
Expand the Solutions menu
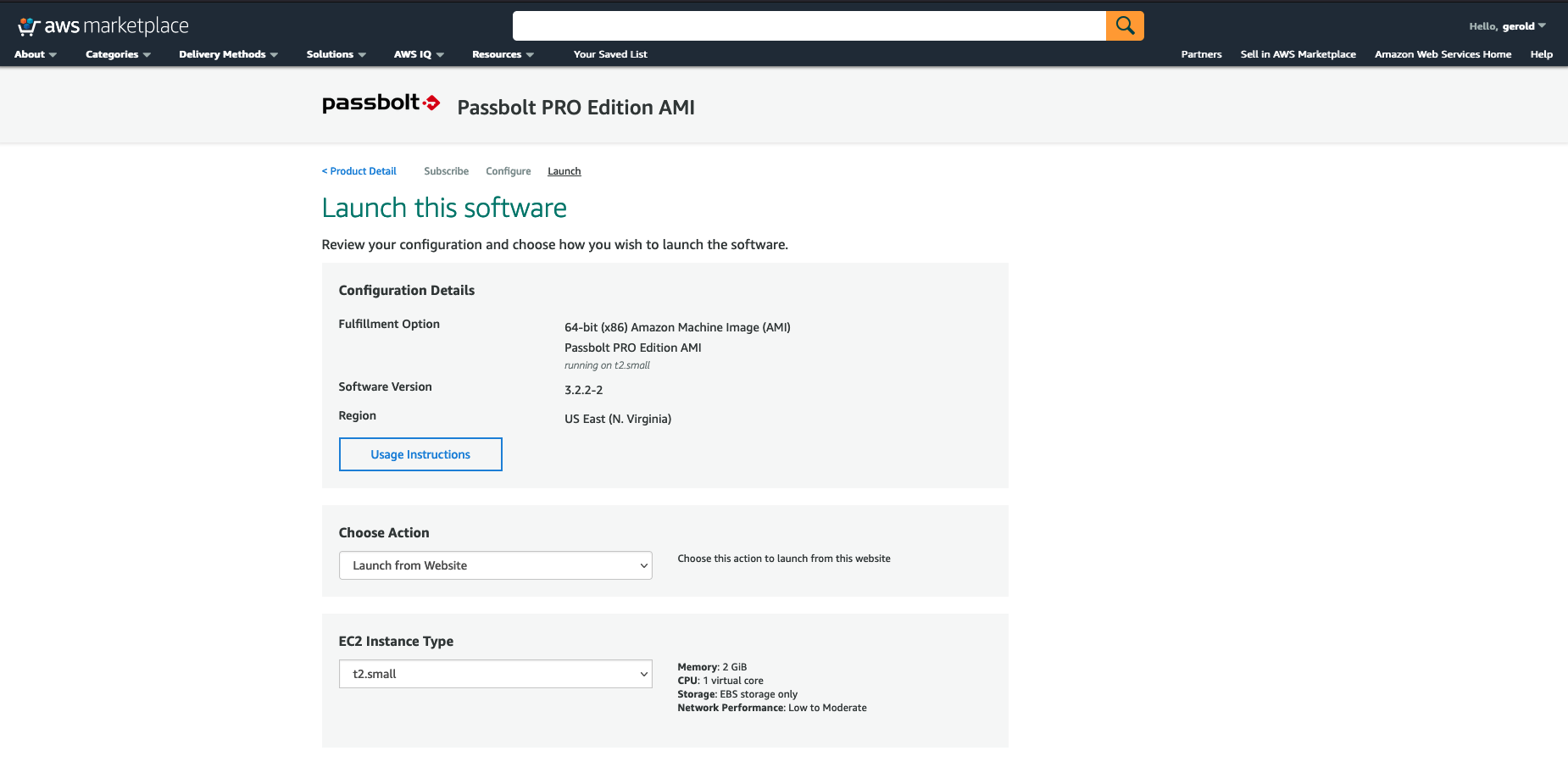tap(336, 54)
